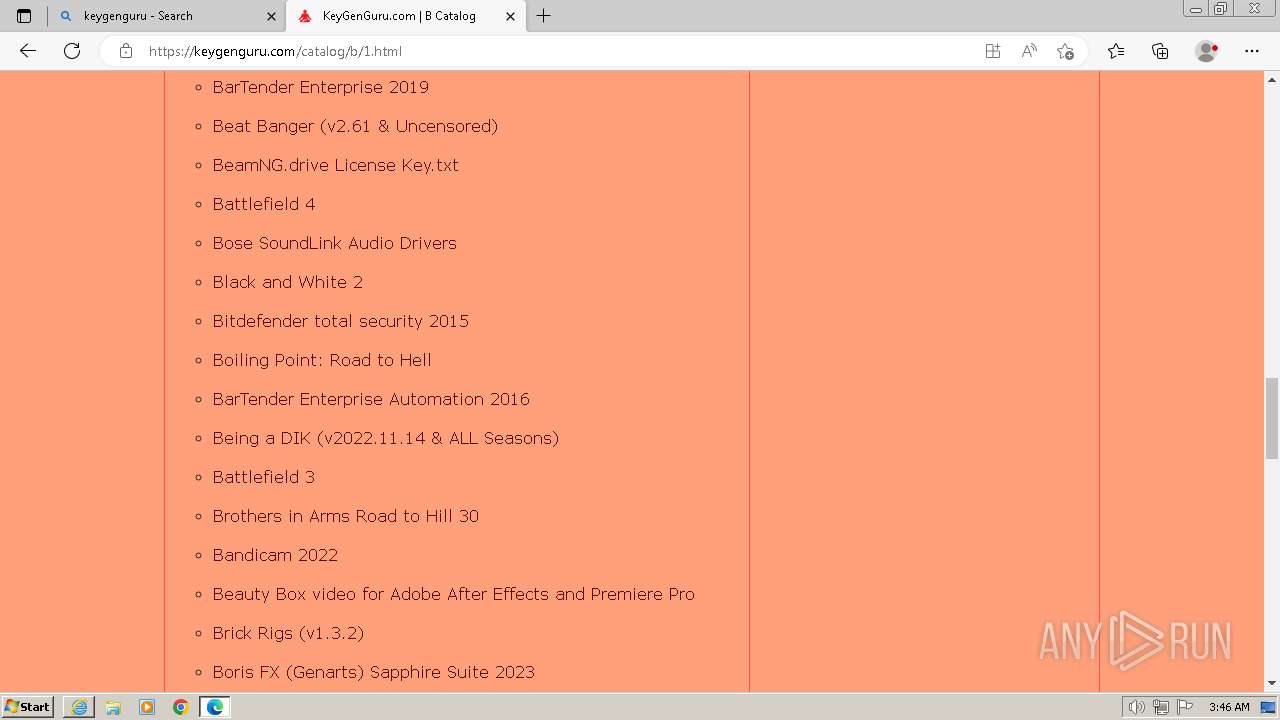
Task: Open Beauty Box video for Adobe link
Action: pyautogui.click(x=453, y=594)
